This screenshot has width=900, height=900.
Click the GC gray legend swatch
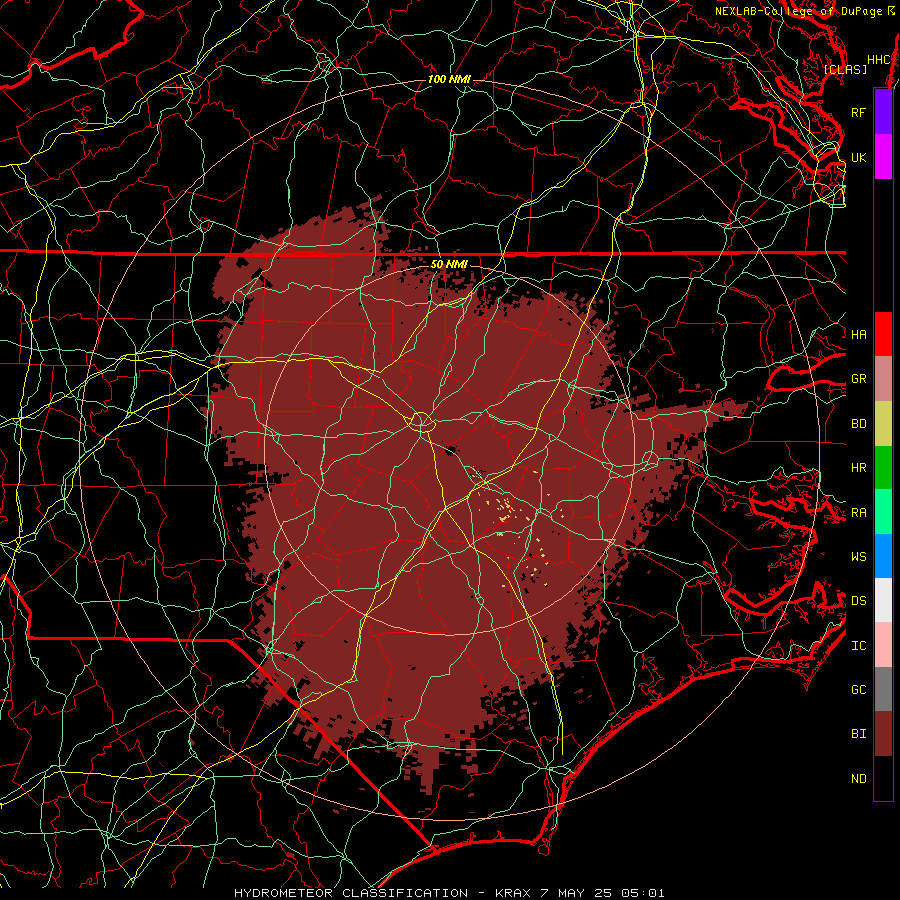point(883,689)
